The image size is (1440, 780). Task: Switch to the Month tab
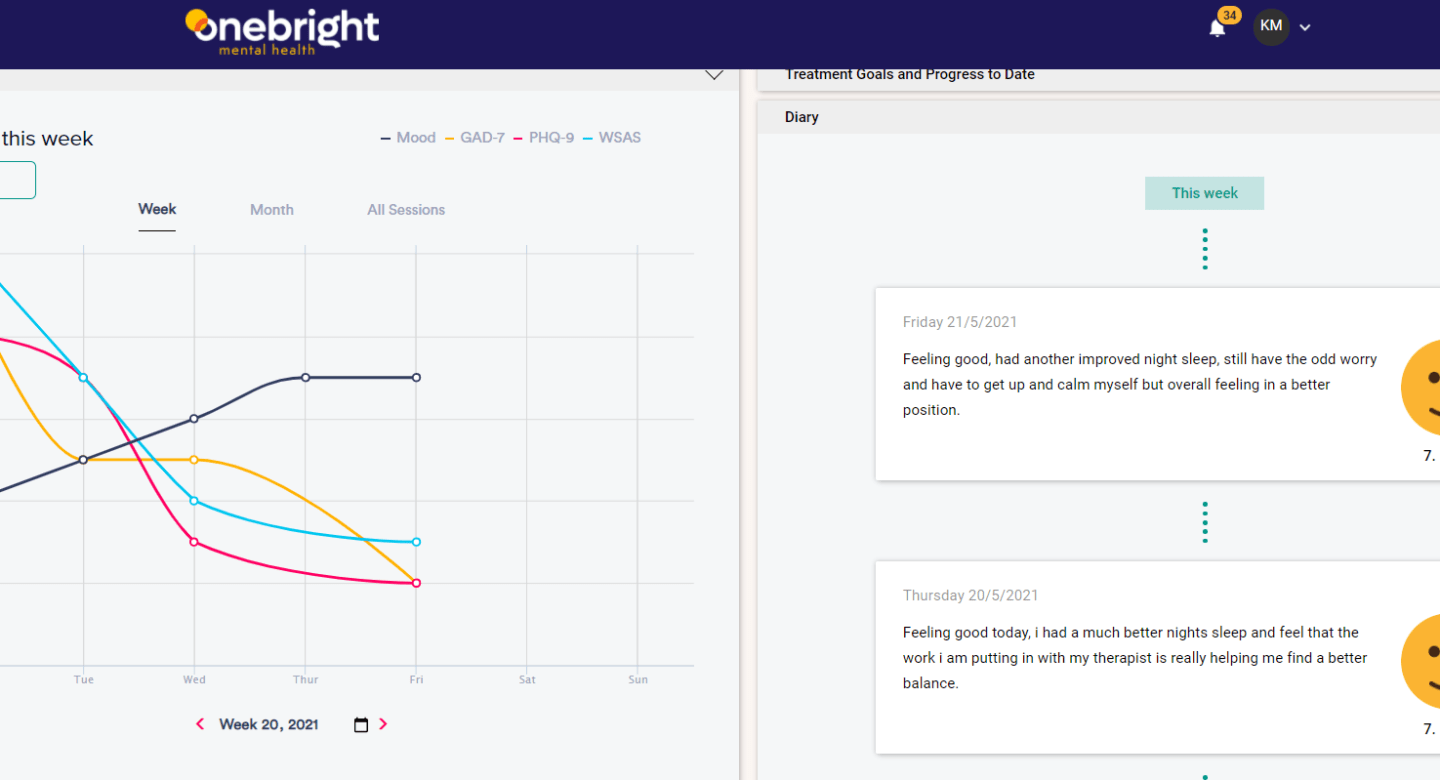click(x=271, y=210)
